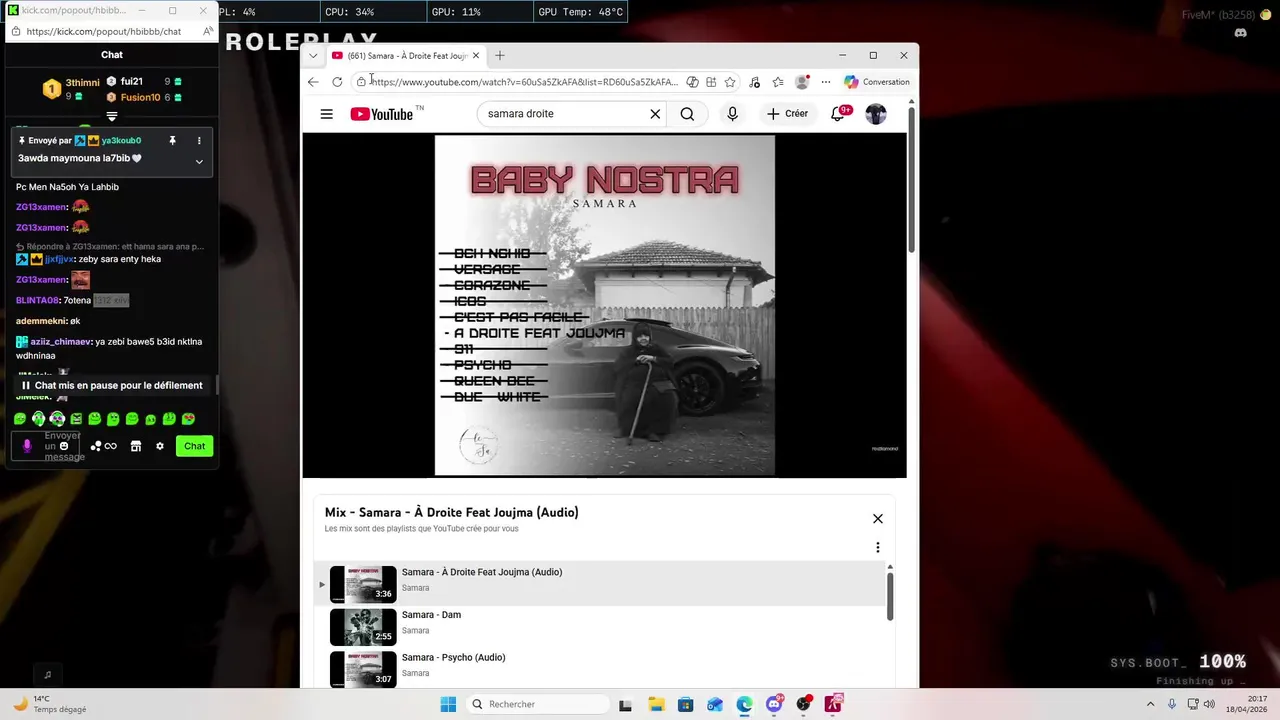The height and width of the screenshot is (720, 1280).
Task: Send message with green Chat button
Action: coord(194,446)
